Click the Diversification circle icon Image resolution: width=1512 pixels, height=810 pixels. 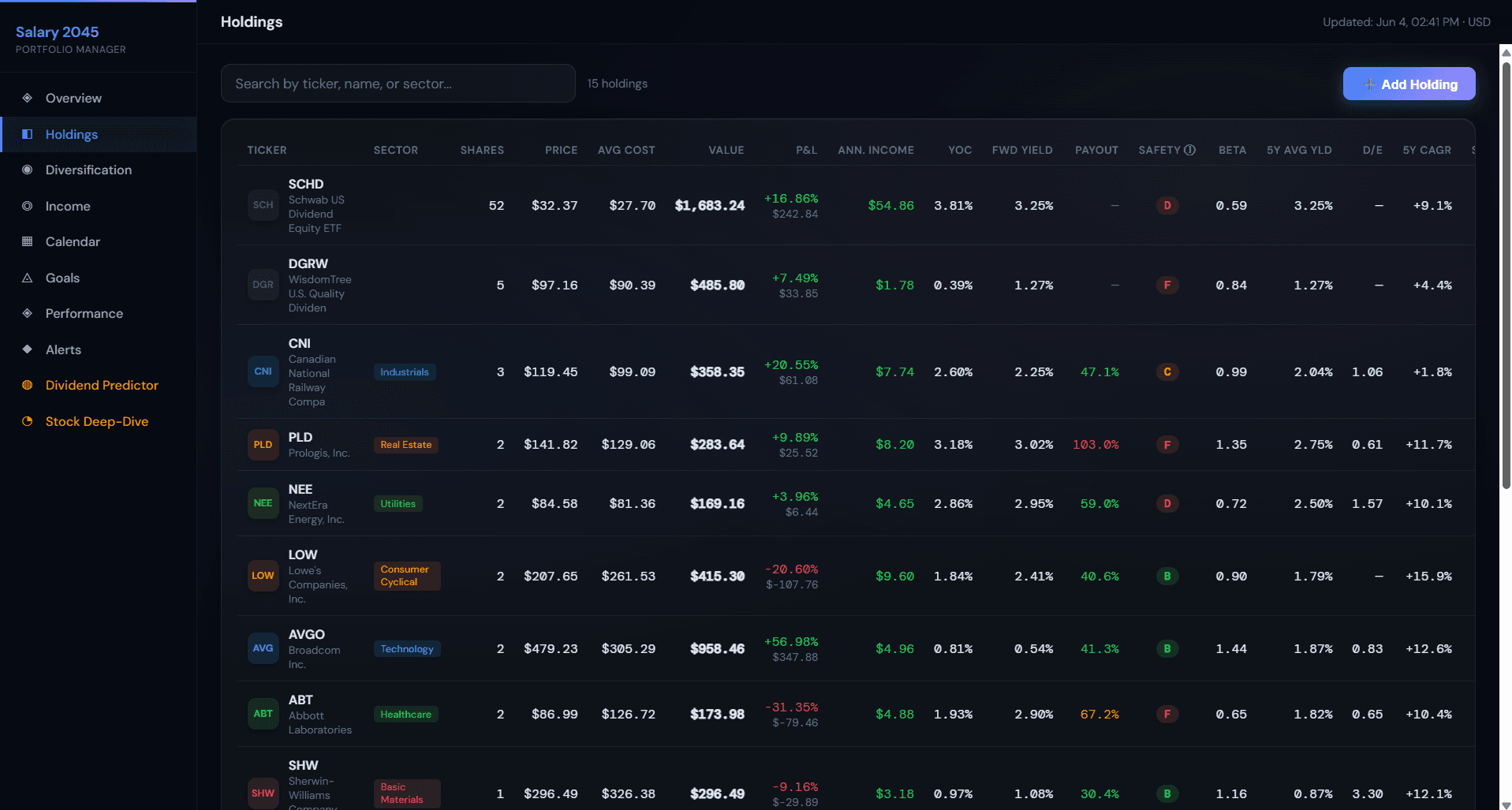pos(28,170)
